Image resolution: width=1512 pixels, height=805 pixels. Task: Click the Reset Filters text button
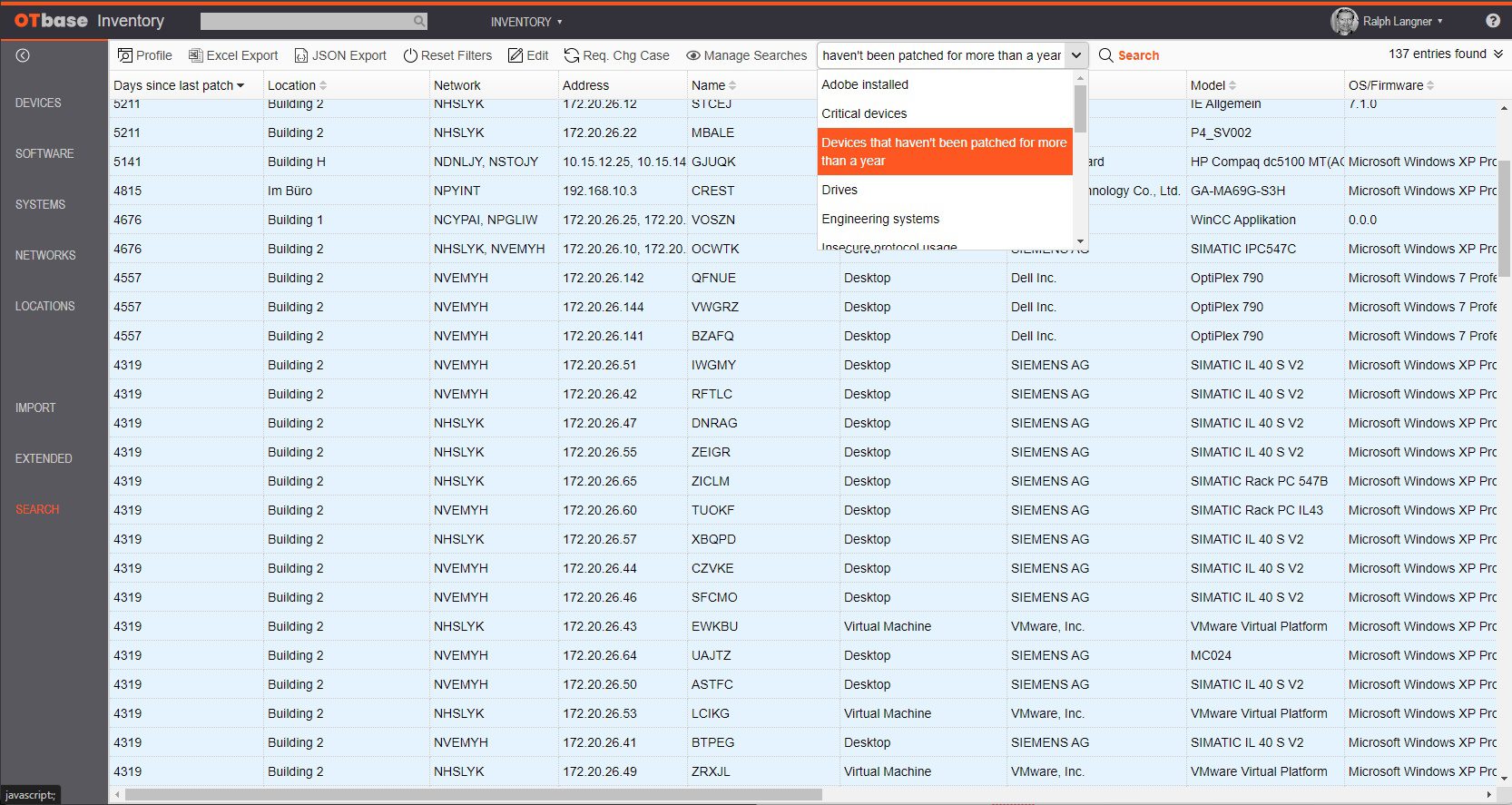(457, 55)
